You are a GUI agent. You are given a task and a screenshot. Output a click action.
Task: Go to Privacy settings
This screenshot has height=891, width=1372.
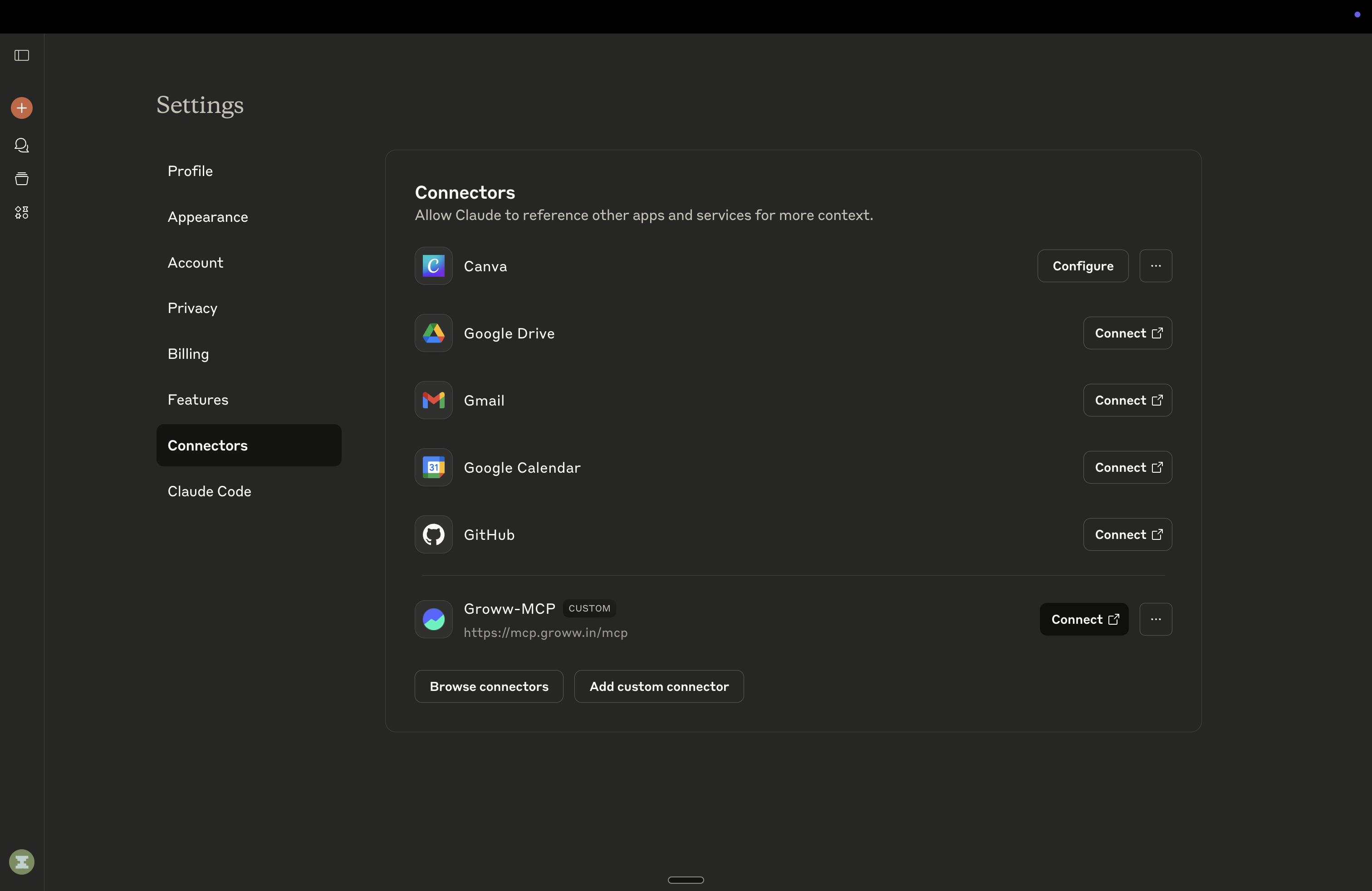[249, 308]
